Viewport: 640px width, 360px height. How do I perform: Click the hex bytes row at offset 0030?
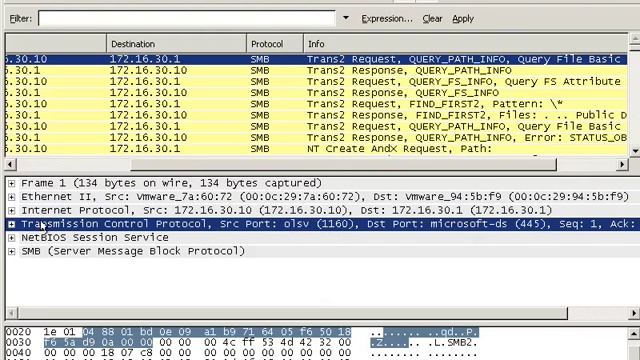[x=197, y=342]
